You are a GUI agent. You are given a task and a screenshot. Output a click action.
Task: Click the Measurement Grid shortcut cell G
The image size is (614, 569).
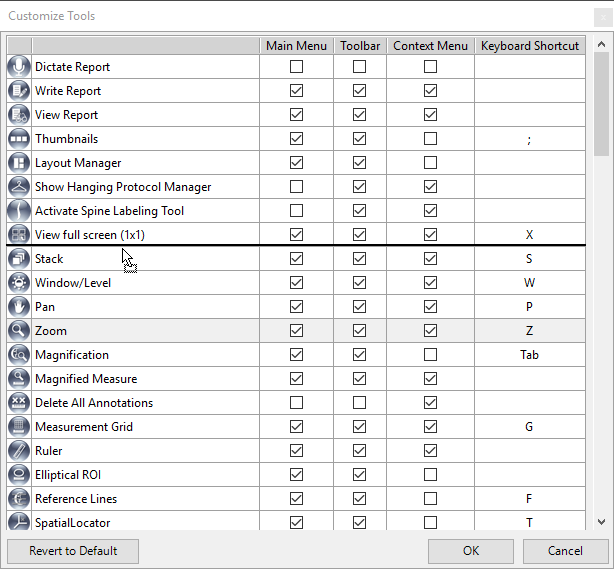530,427
